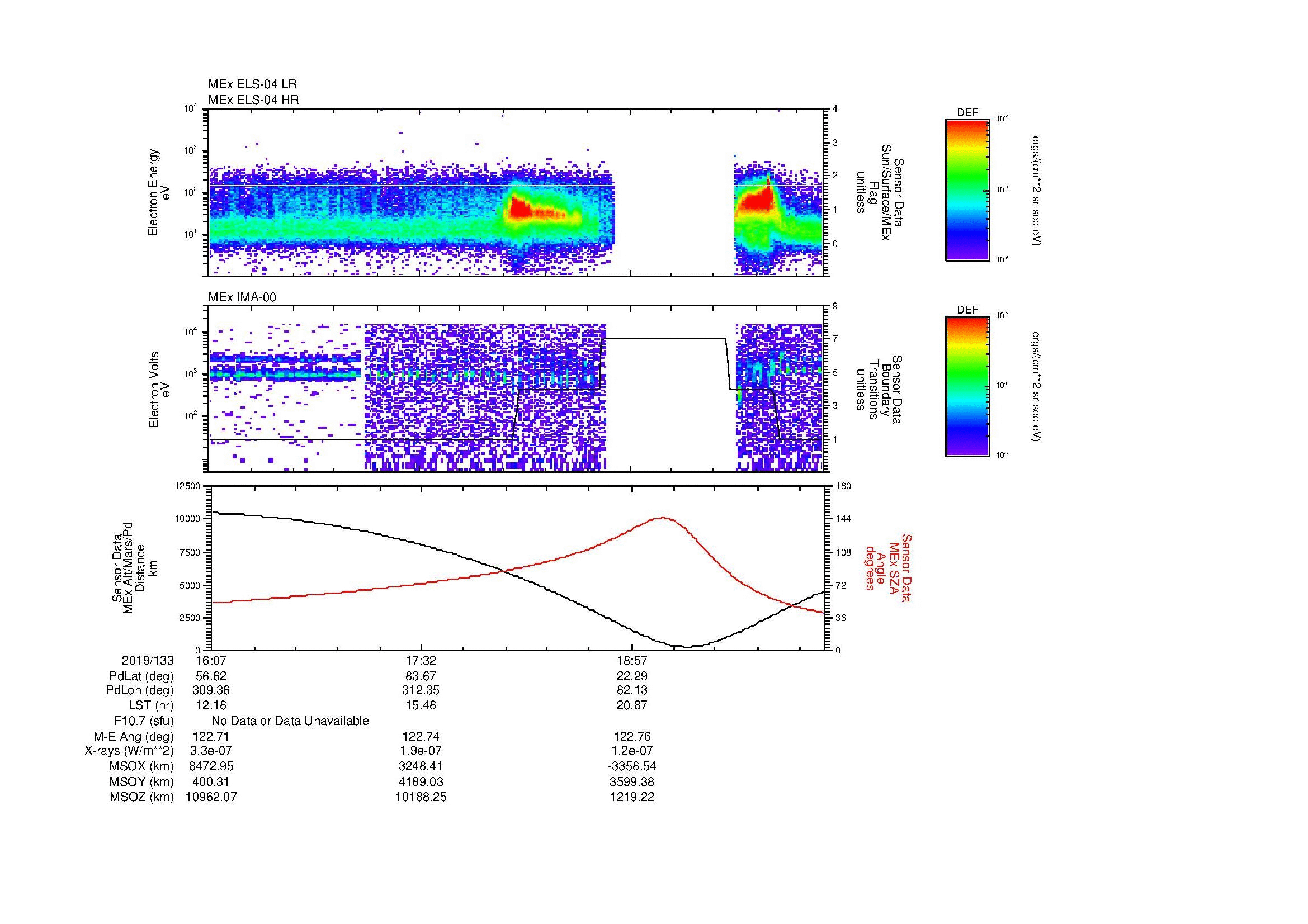
Task: Click the MSOX value 8472.95
Action: 211,766
